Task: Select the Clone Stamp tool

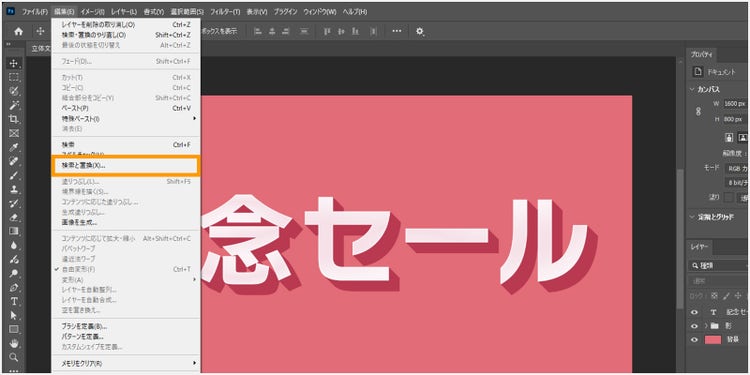Action: tap(14, 189)
